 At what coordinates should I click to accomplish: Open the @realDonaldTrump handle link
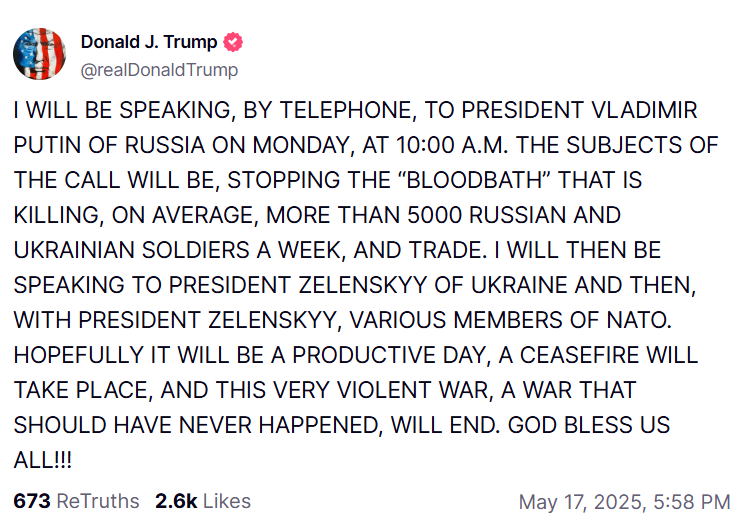click(159, 70)
